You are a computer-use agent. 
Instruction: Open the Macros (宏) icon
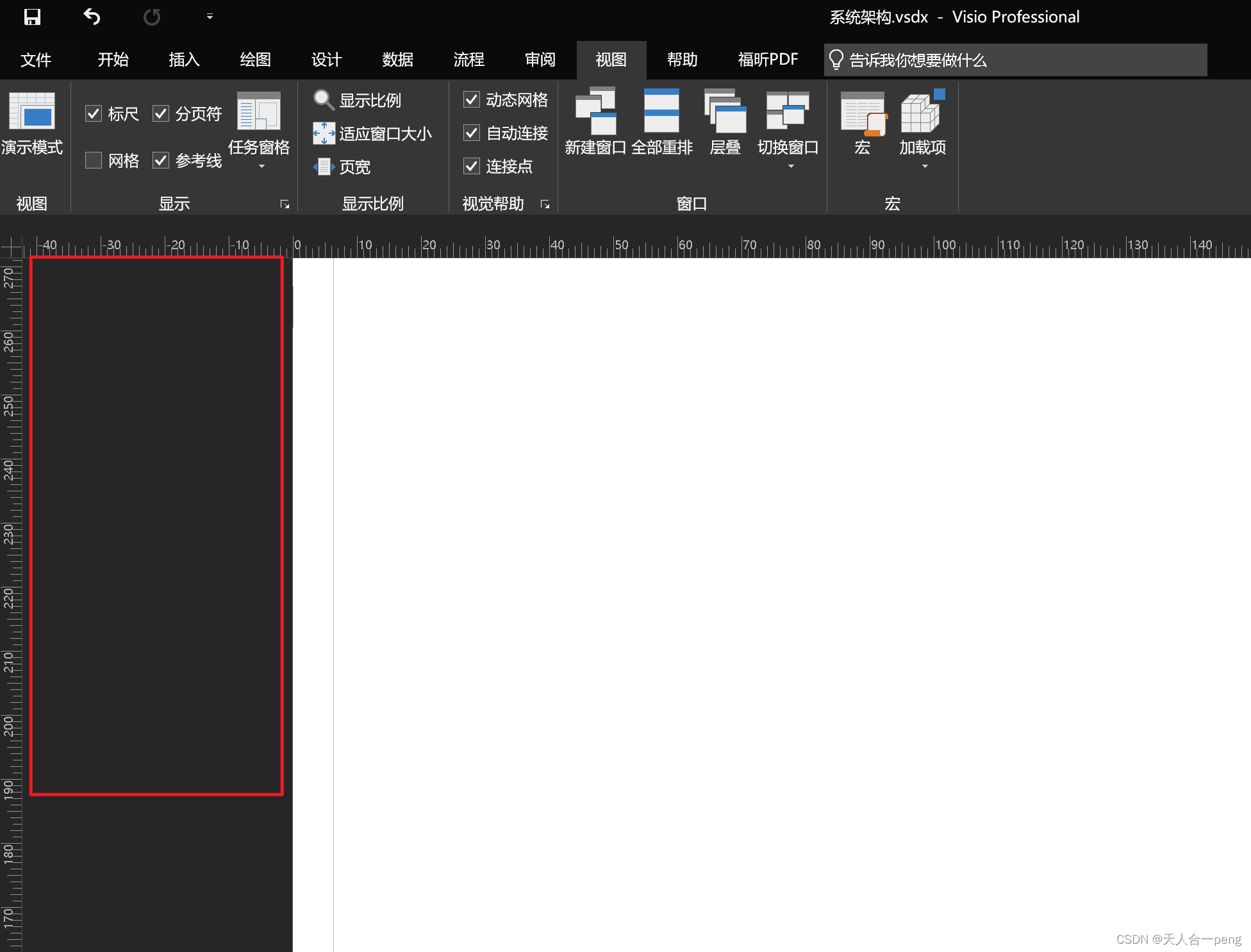coord(863,113)
